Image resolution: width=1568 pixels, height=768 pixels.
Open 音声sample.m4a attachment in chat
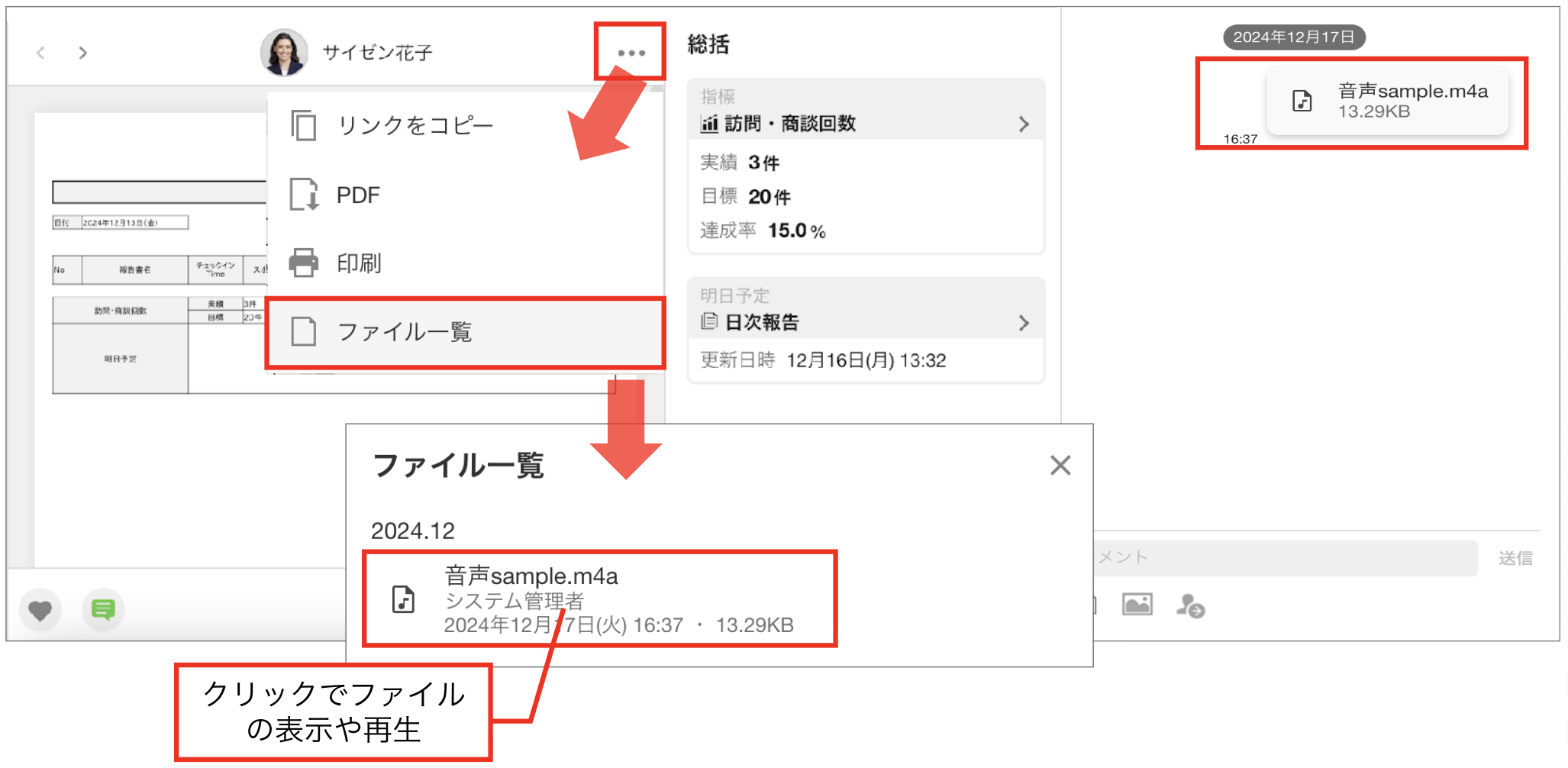(x=1387, y=101)
